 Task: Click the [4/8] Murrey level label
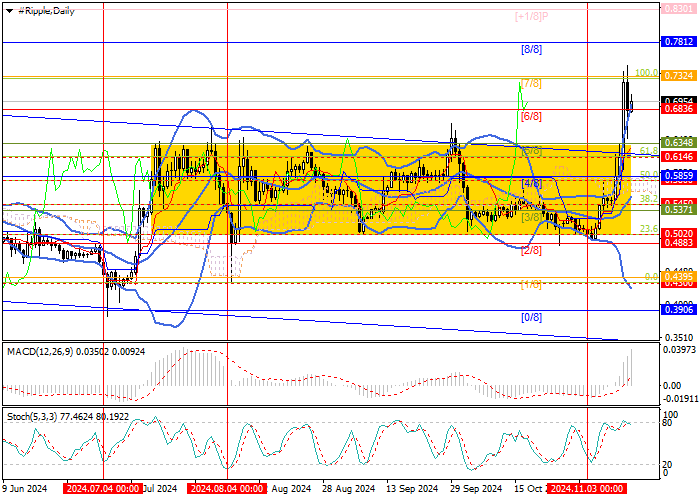(531, 183)
